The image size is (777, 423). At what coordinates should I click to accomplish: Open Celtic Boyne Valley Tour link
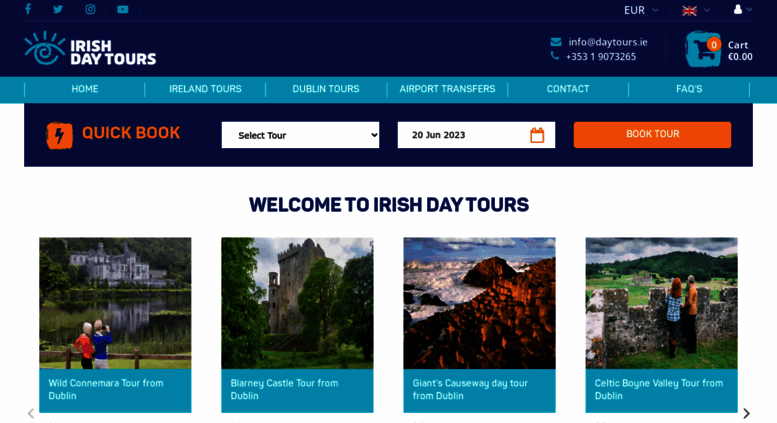click(659, 389)
